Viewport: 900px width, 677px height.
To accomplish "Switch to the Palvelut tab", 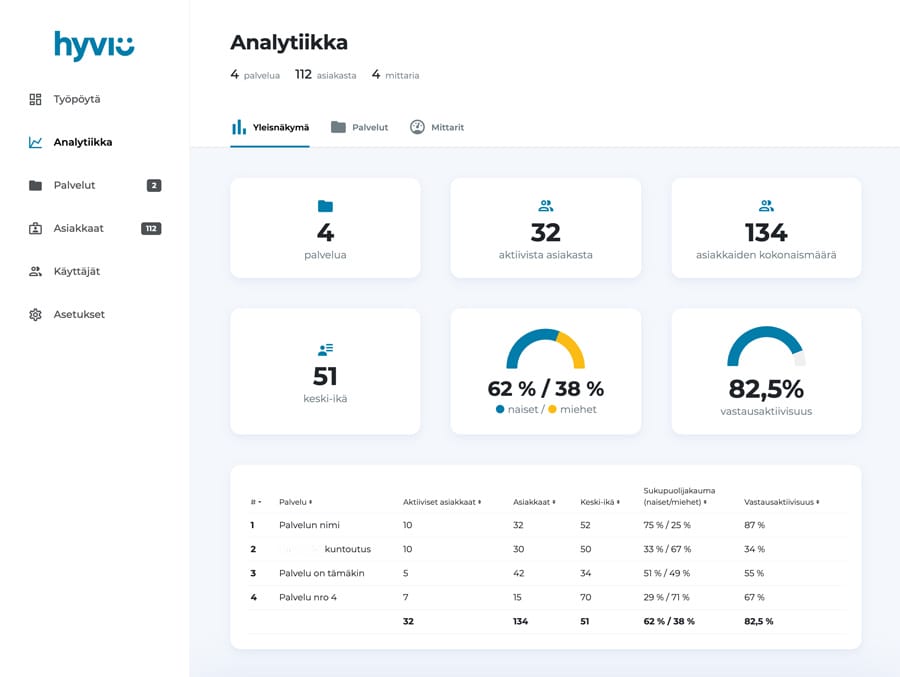I will pos(360,127).
